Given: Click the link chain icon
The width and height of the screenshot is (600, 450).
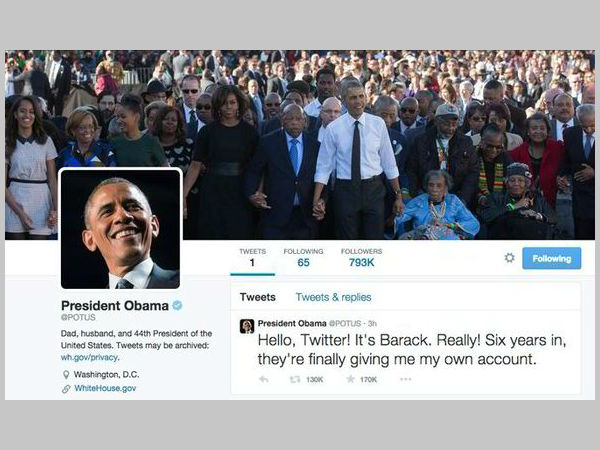Looking at the screenshot, I should point(66,389).
